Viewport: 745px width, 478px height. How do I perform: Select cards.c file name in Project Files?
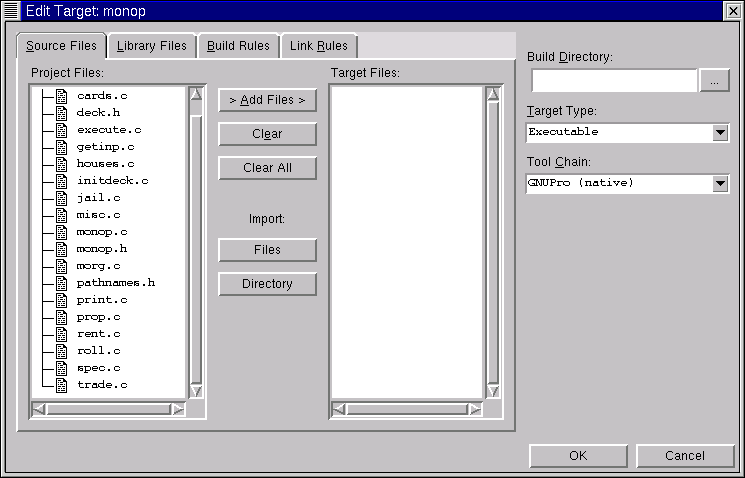tap(102, 96)
